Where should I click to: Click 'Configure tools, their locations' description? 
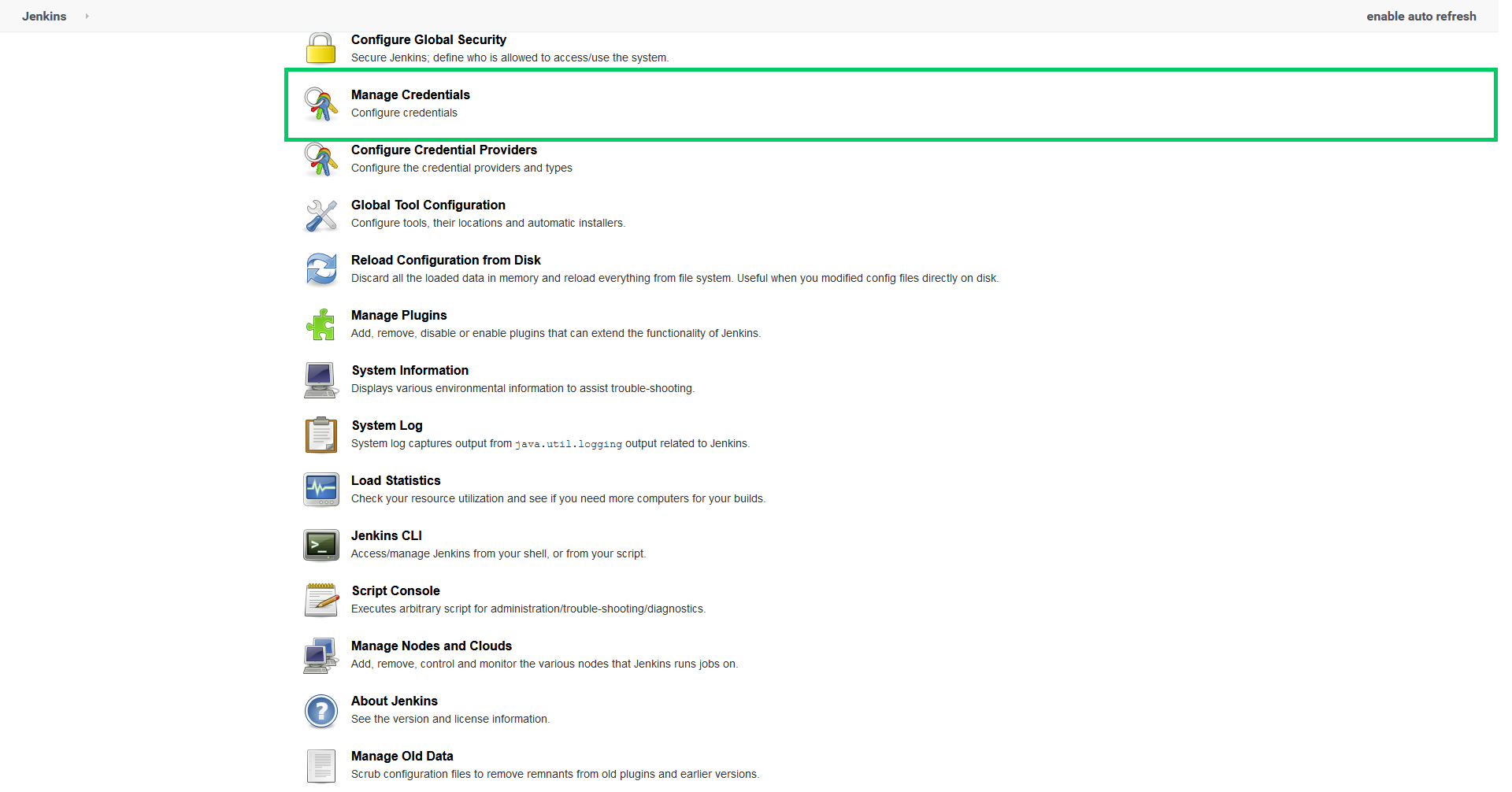488,223
